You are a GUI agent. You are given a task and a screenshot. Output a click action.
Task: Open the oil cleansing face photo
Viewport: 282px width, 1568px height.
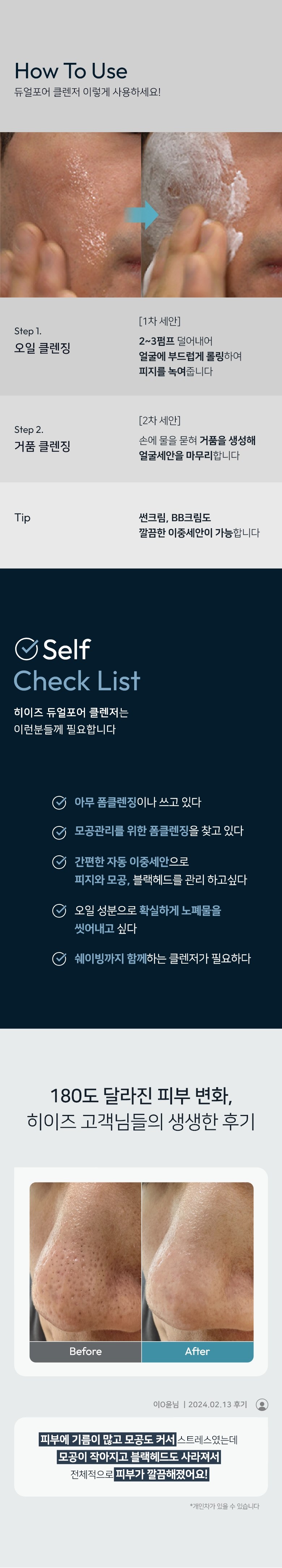(x=70, y=214)
